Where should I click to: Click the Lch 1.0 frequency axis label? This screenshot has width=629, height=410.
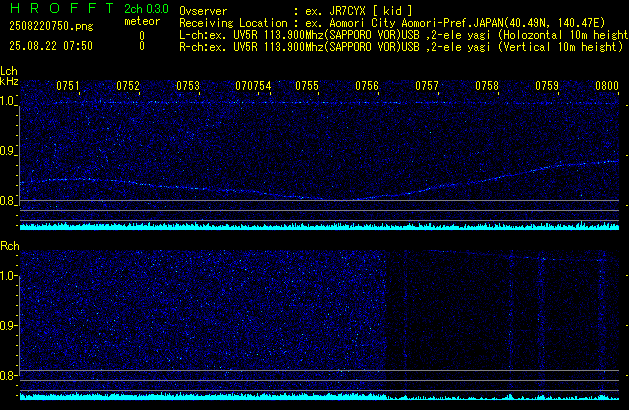pyautogui.click(x=8, y=101)
